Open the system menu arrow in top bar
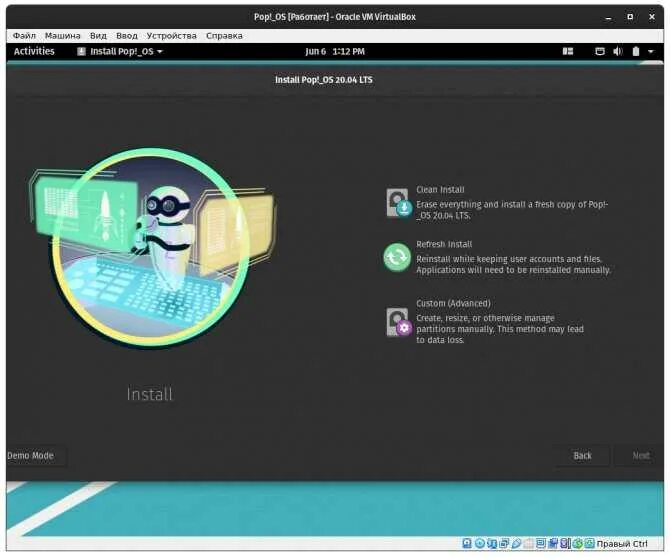 pyautogui.click(x=651, y=52)
